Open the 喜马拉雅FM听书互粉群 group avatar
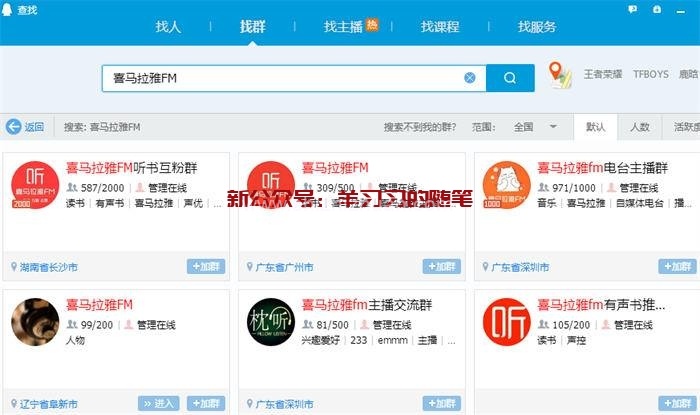This screenshot has width=700, height=415. click(x=35, y=186)
